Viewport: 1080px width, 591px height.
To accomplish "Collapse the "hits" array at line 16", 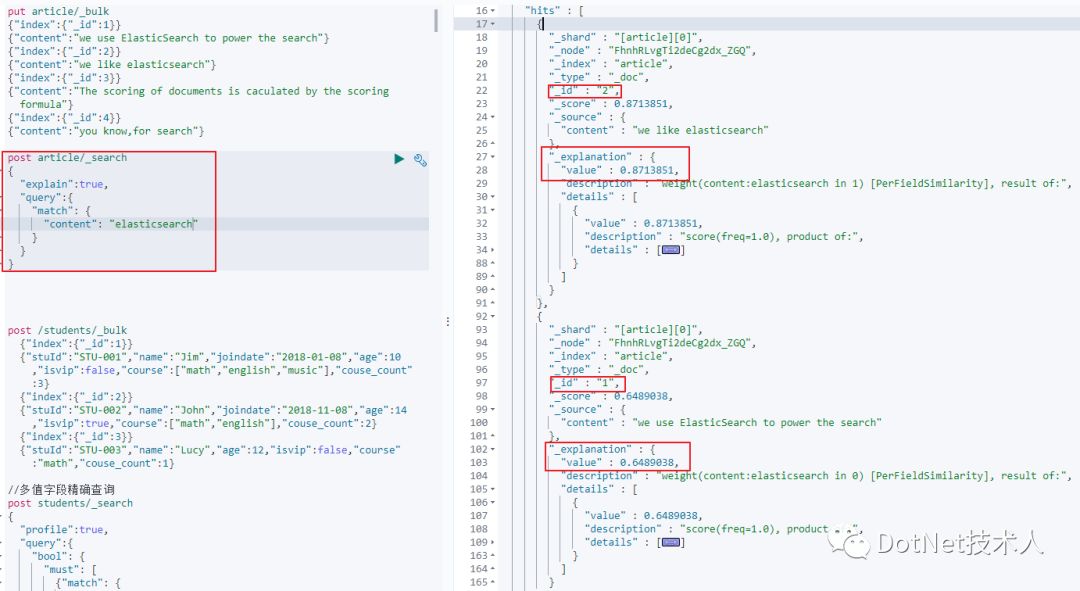I will [493, 11].
